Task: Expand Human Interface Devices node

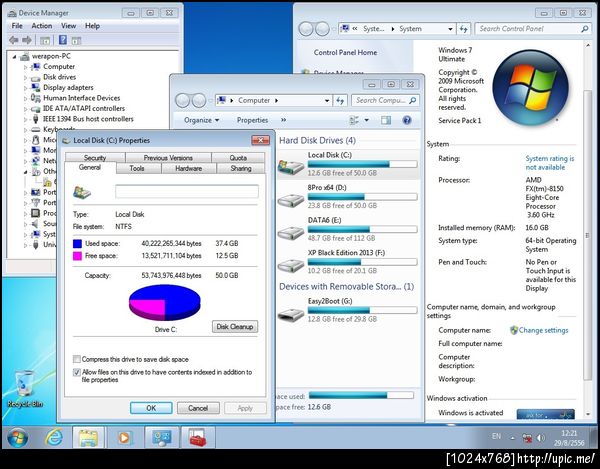Action: point(25,99)
